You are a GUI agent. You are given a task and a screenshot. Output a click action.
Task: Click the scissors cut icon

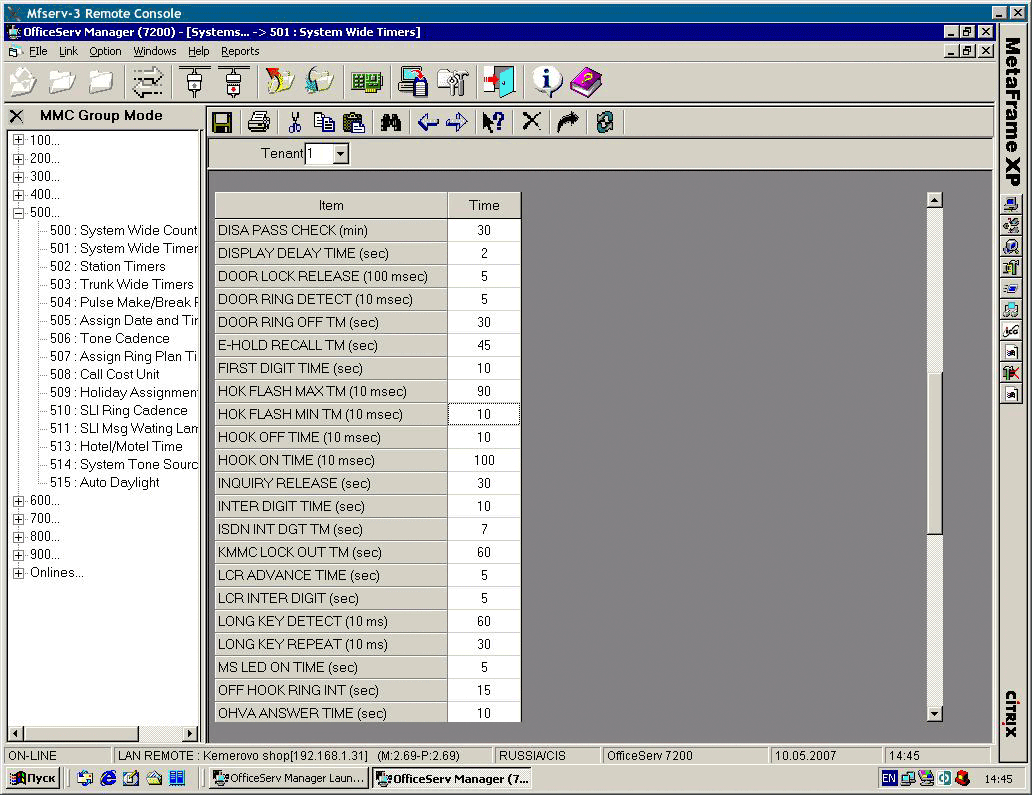(x=295, y=122)
